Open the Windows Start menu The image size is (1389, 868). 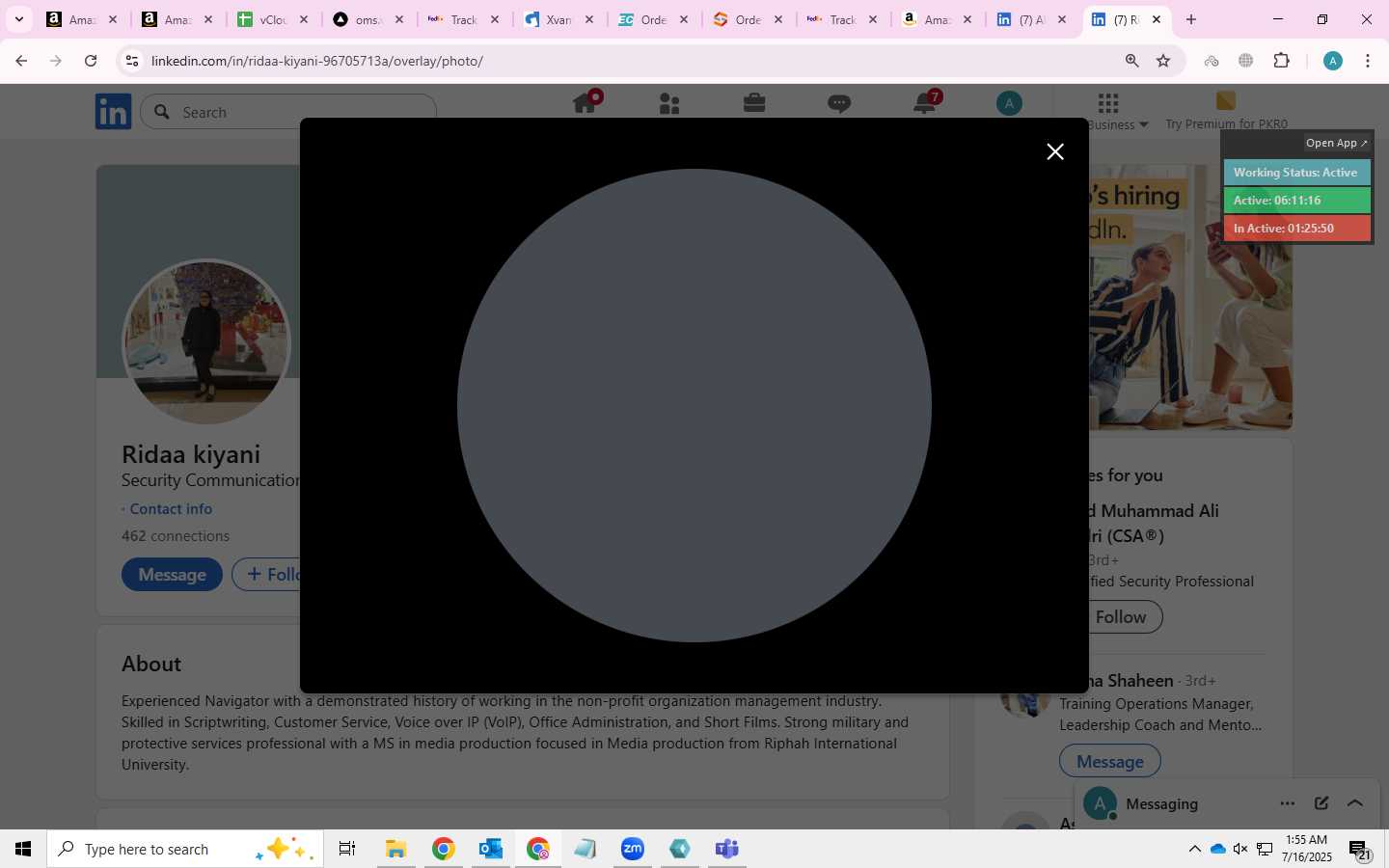[23, 849]
